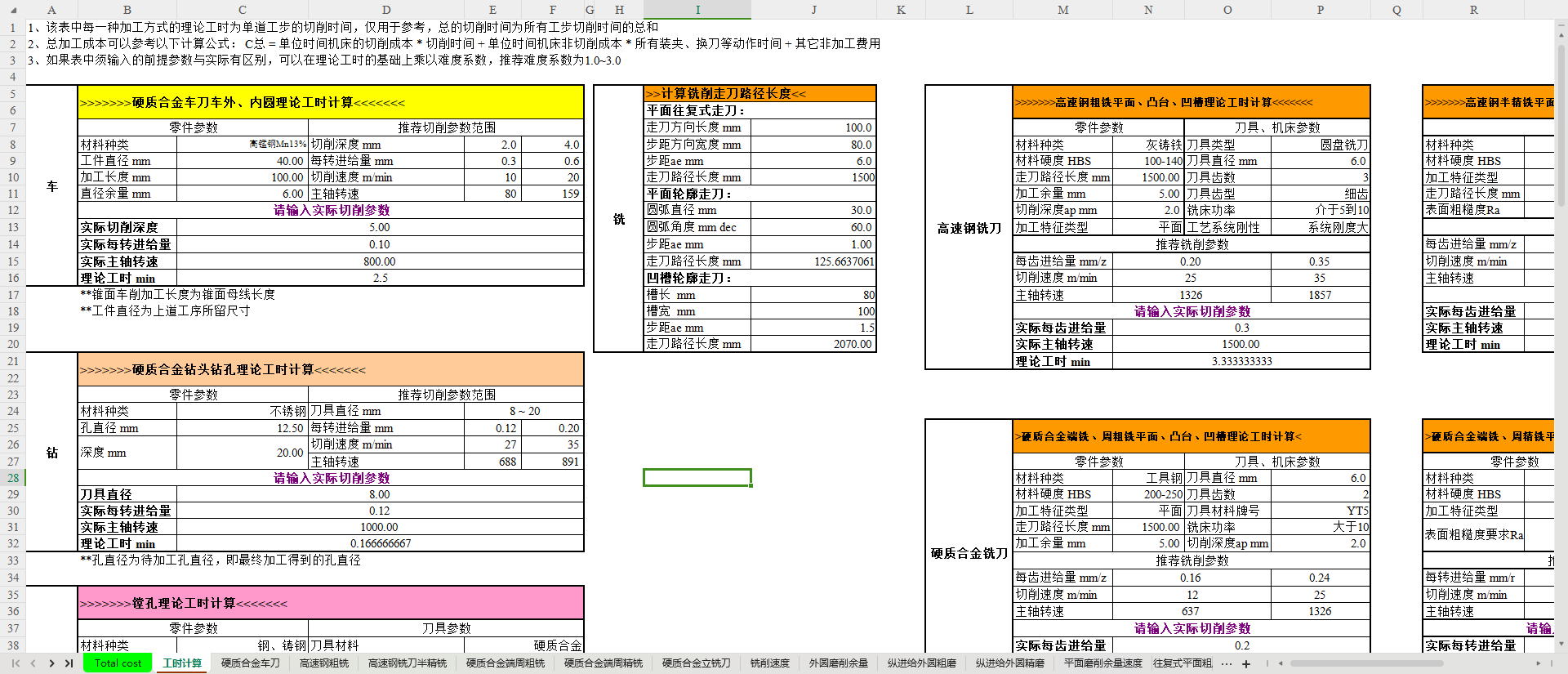Viewport: 1568px width, 674px height.
Task: Select the drilling 理论工时 value 0.166666667
Action: 380,543
